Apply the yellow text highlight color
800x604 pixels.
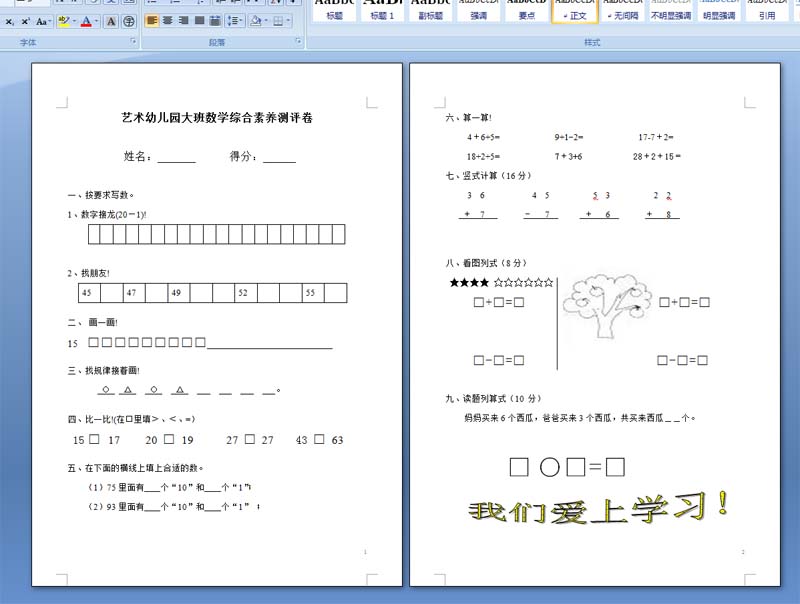tap(63, 21)
